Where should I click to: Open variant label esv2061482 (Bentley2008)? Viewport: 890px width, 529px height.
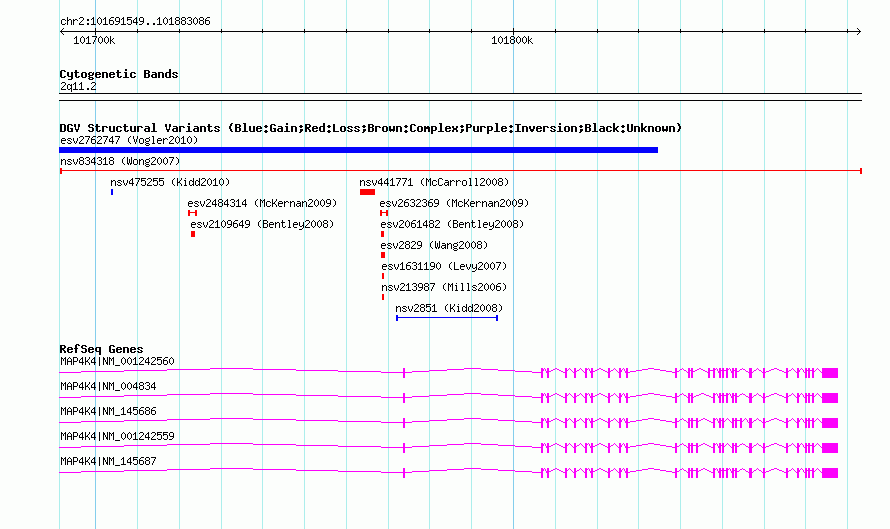coord(452,224)
